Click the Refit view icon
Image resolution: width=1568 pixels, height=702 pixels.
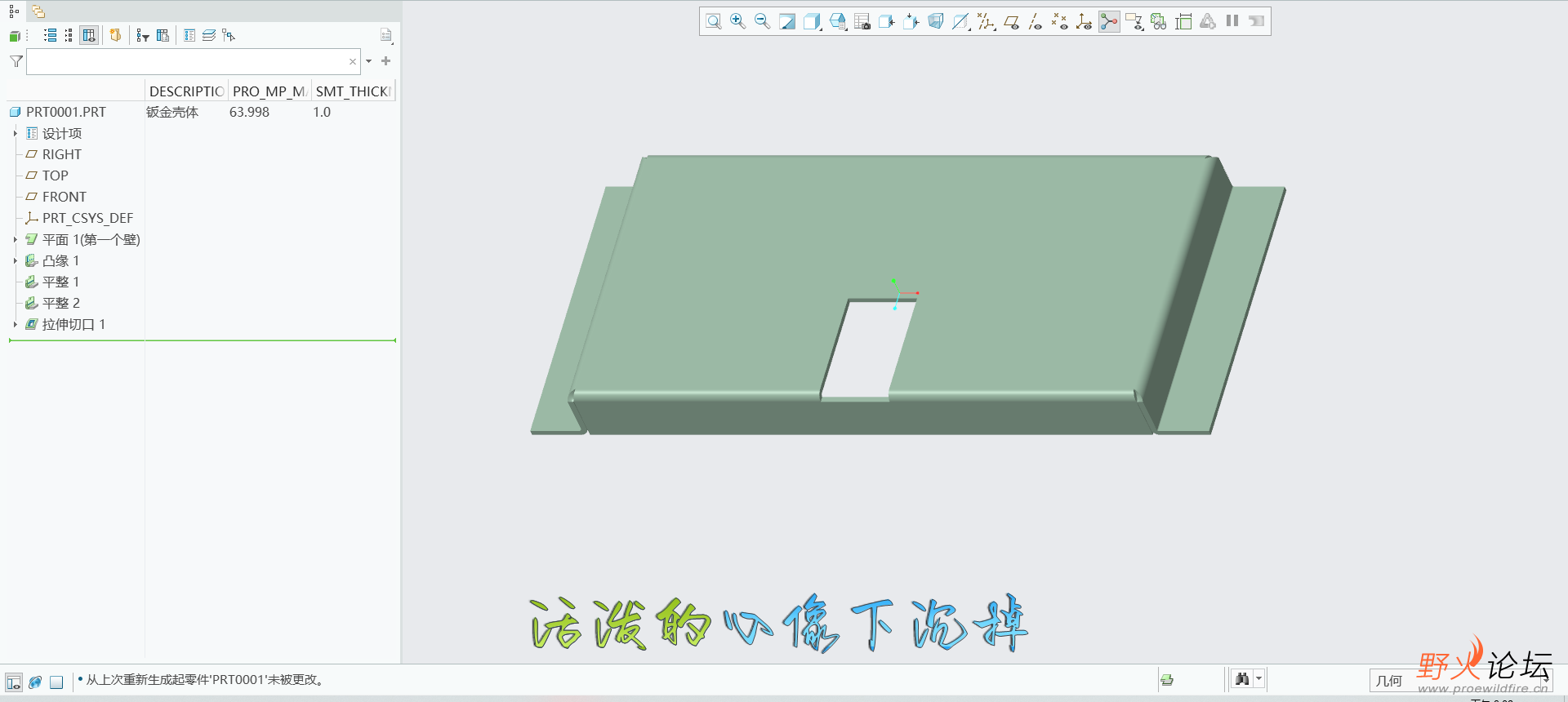[714, 22]
